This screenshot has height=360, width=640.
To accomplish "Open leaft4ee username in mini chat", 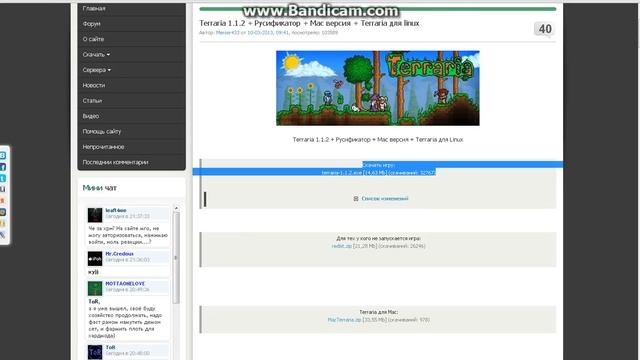I will pos(116,211).
